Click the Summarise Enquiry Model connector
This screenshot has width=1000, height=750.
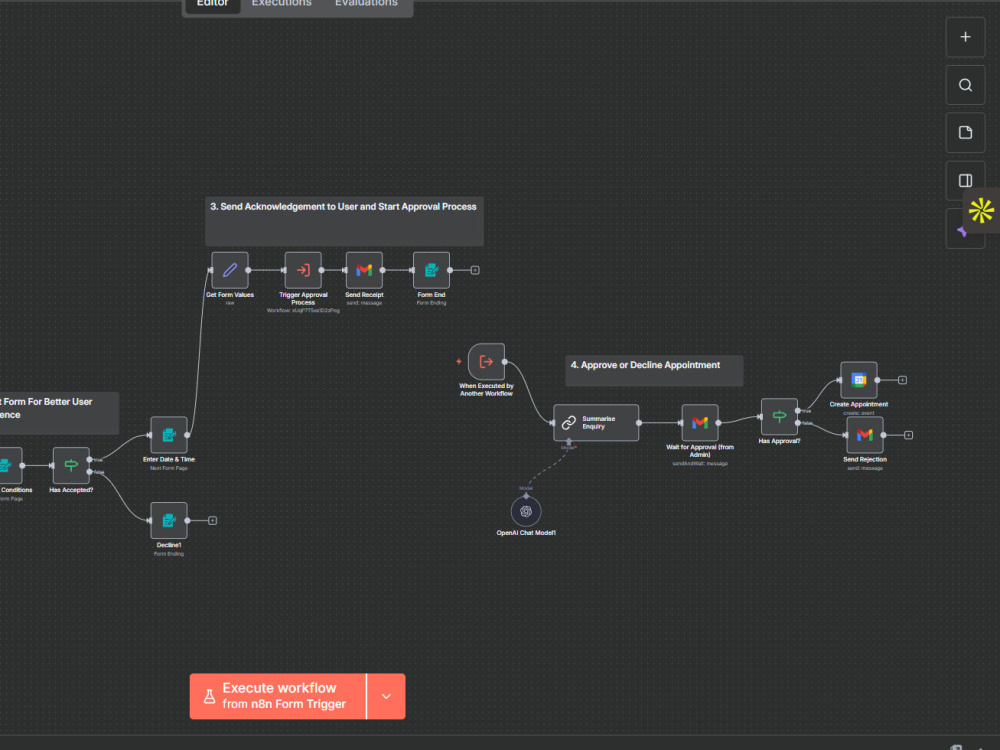coord(568,441)
